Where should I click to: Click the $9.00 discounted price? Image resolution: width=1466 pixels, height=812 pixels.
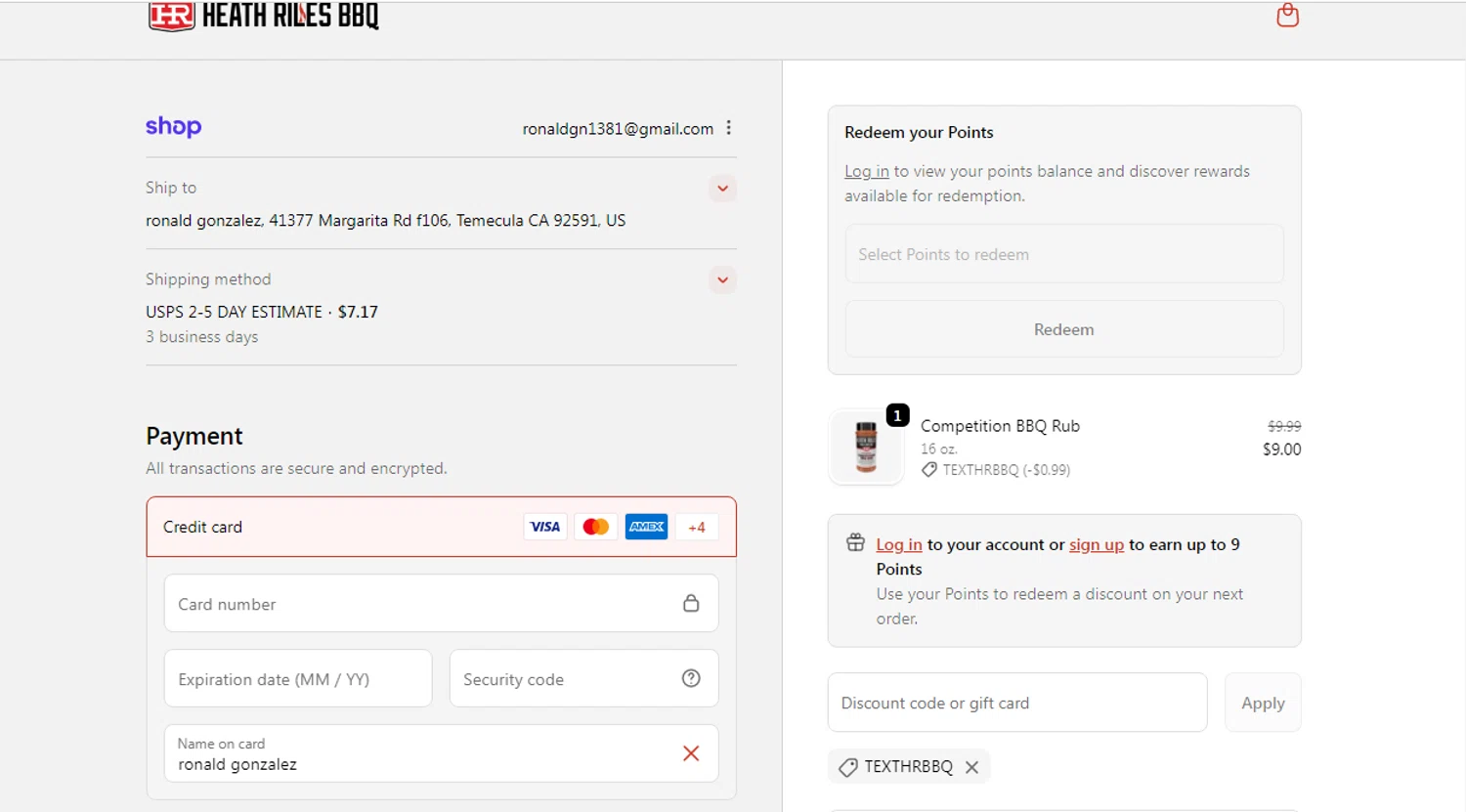[x=1281, y=449]
